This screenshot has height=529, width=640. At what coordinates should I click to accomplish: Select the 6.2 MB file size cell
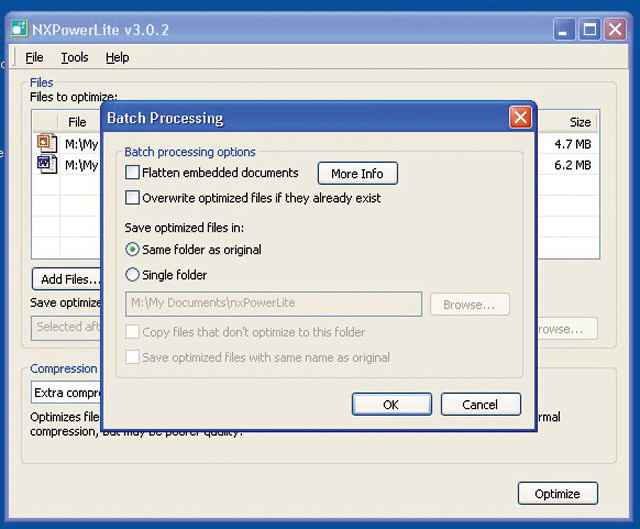pos(572,165)
